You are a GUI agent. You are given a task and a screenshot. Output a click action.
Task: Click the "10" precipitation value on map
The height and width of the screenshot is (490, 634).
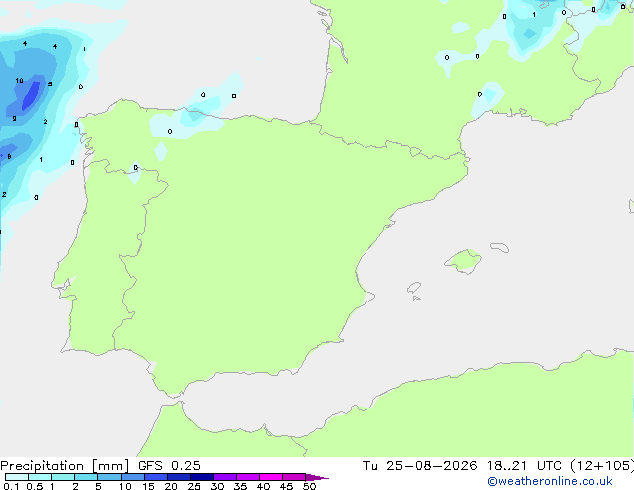pyautogui.click(x=19, y=81)
